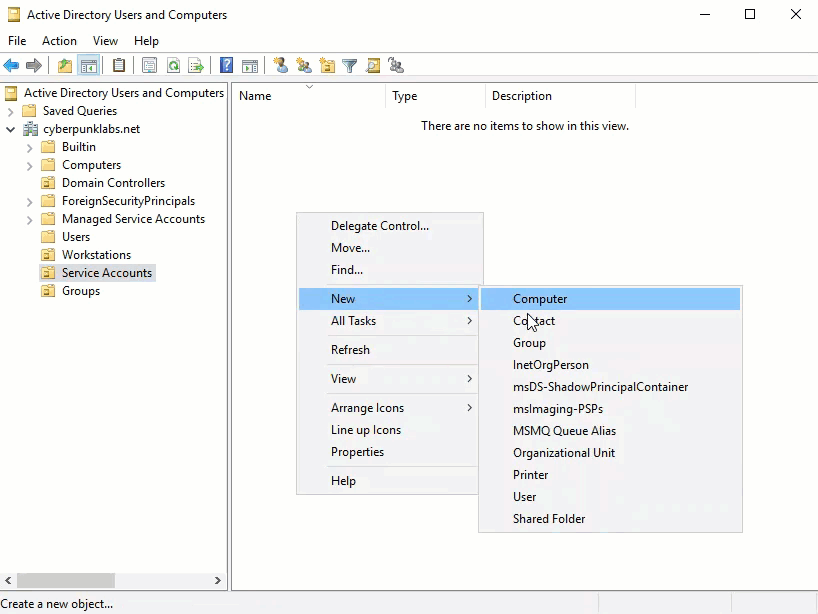The width and height of the screenshot is (818, 614).
Task: Collapse the cyberpunklabs.net domain node
Action: [11, 129]
